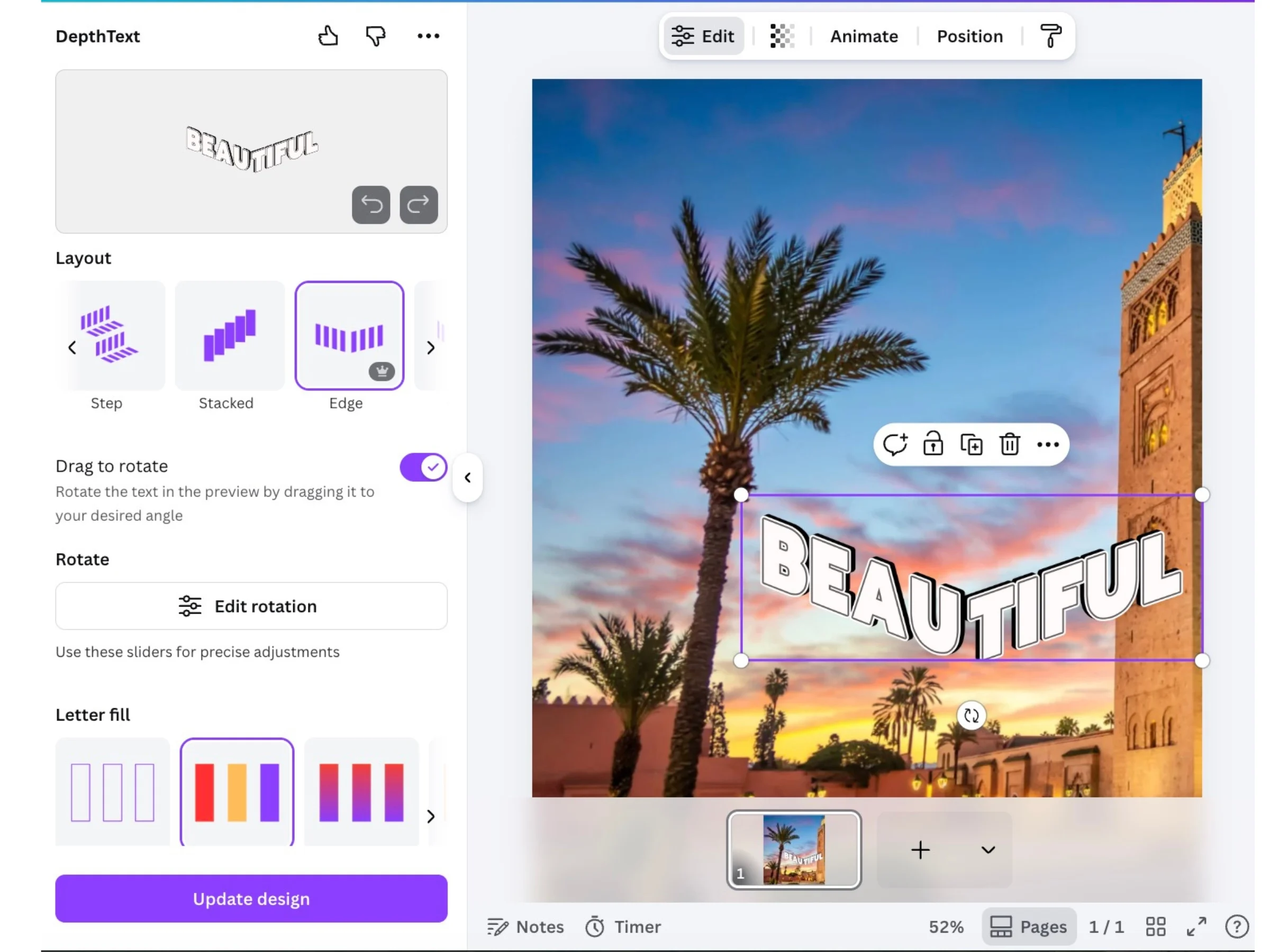Collapse the side panel with arrow handle
Viewport: 1270px width, 952px height.
468,478
